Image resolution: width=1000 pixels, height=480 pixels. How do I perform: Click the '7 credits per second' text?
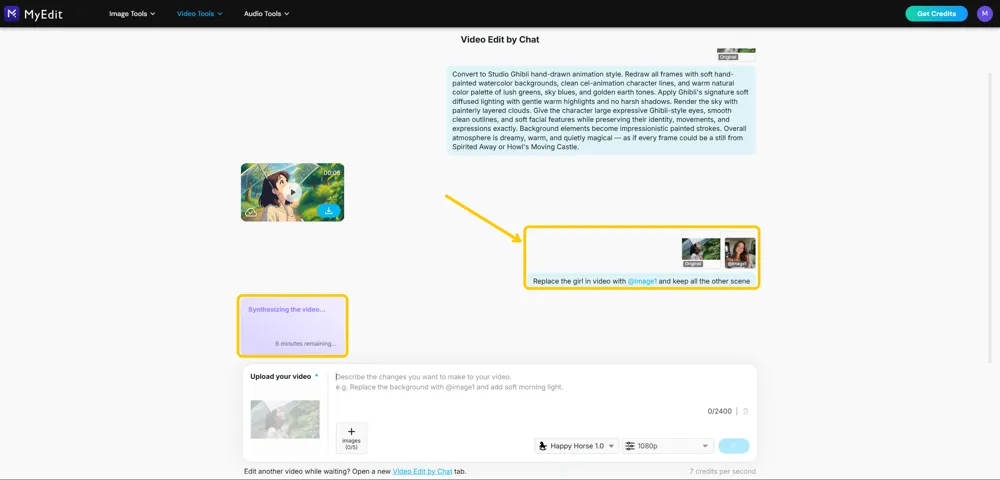click(723, 471)
